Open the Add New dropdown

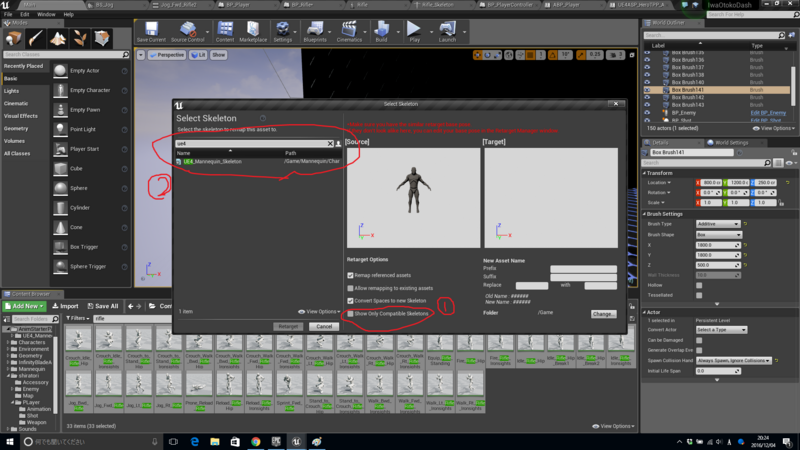[x=24, y=306]
